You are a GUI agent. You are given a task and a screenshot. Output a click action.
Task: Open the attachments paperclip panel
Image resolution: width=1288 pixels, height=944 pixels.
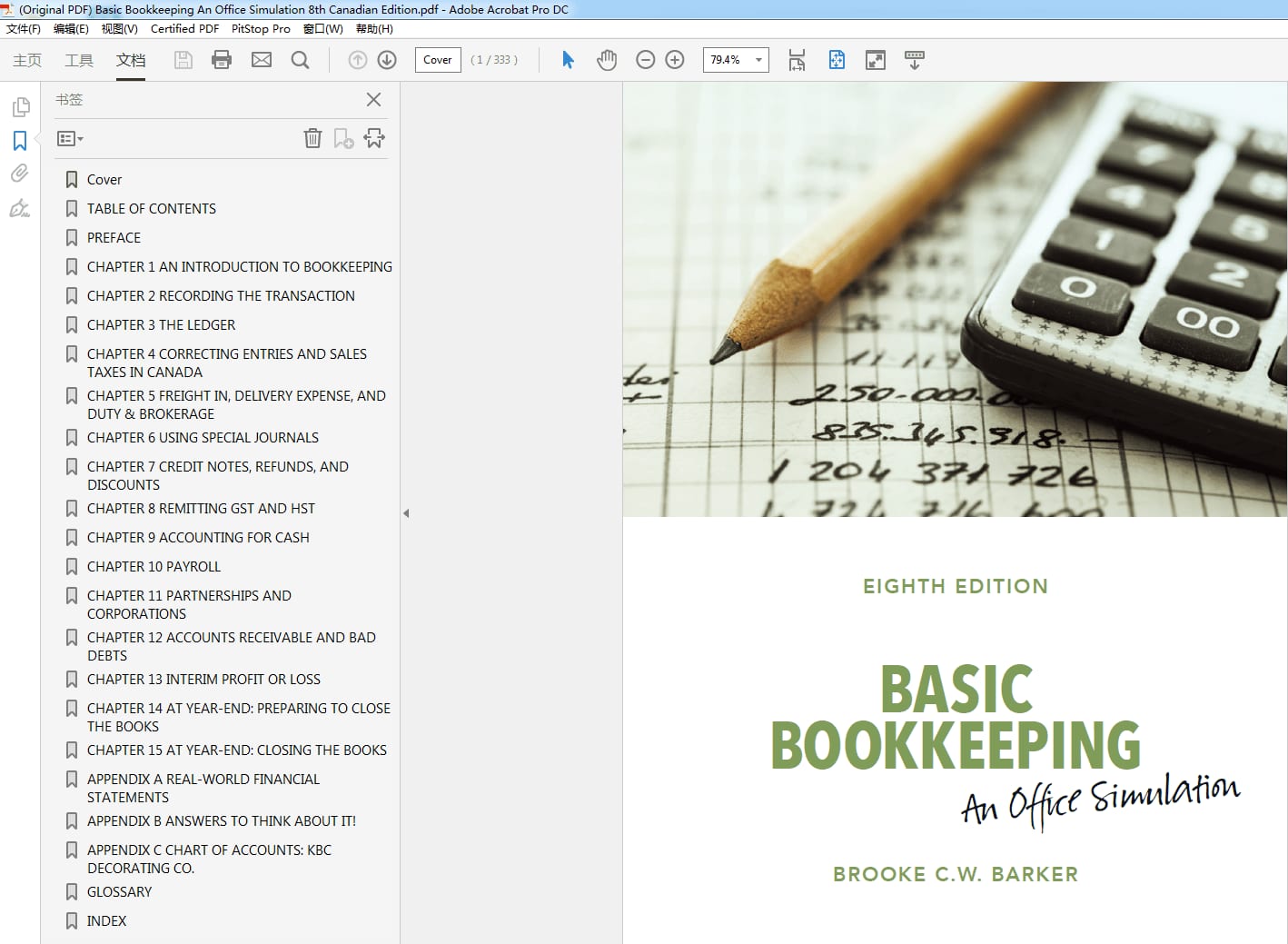tap(19, 173)
